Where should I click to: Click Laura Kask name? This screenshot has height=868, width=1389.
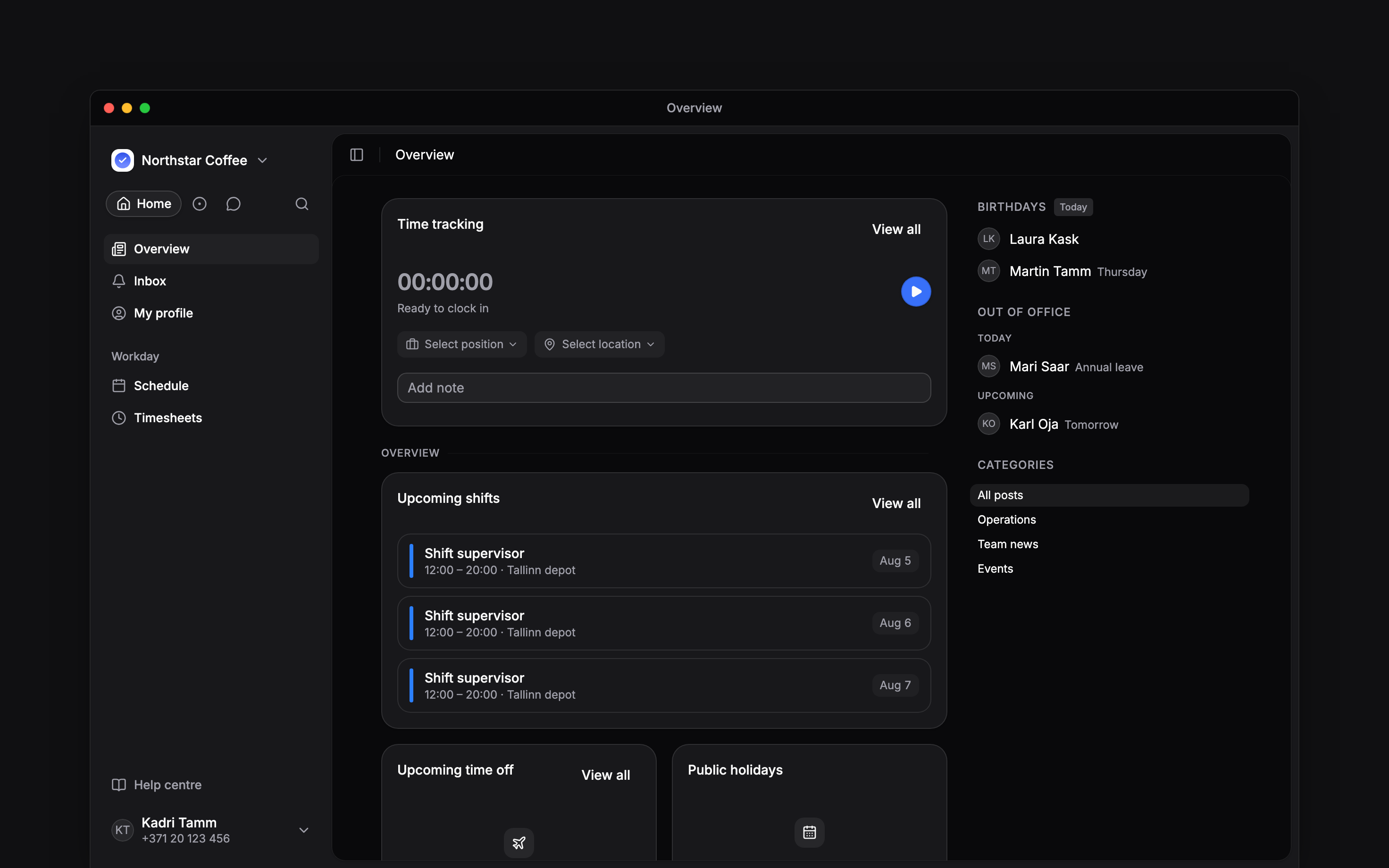[1044, 239]
